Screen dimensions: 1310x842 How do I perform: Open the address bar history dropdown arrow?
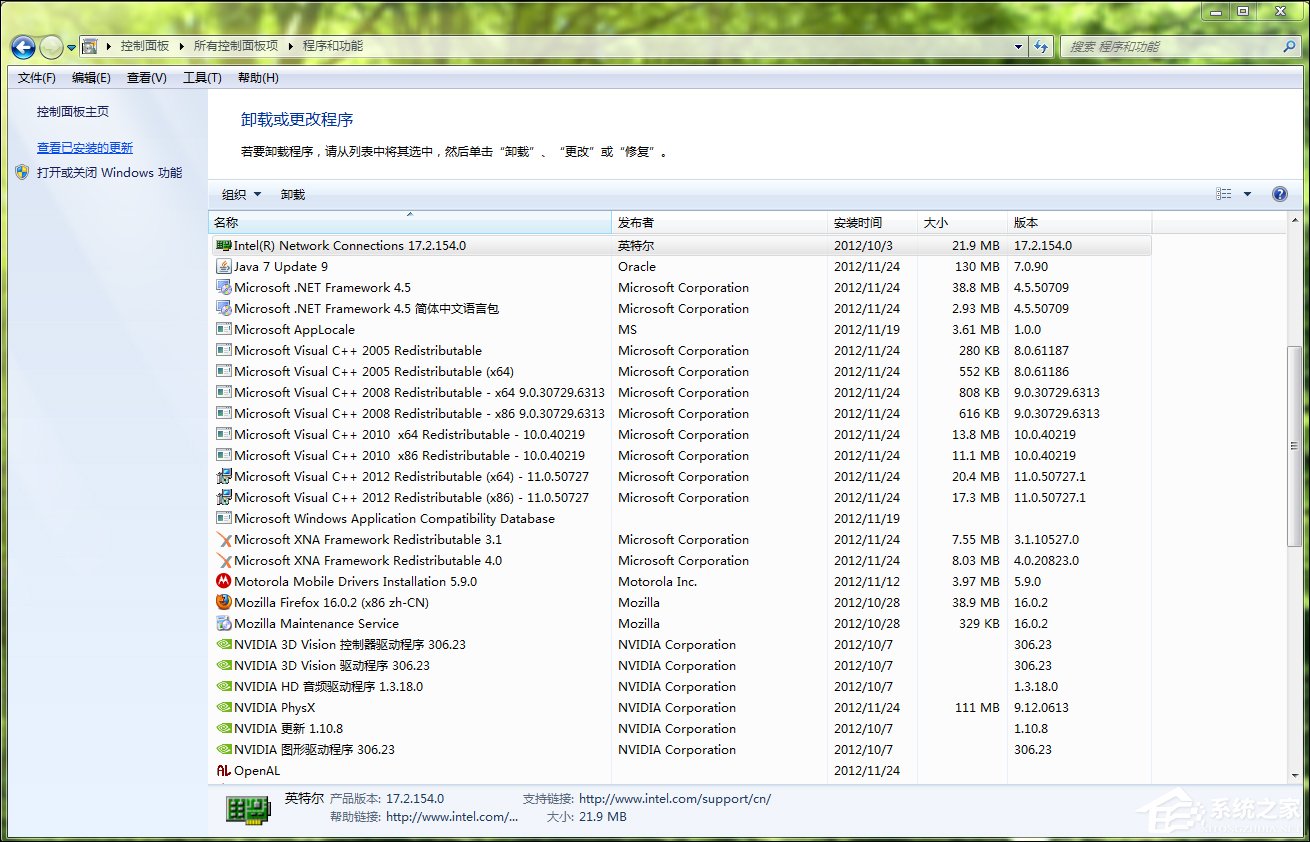1019,46
